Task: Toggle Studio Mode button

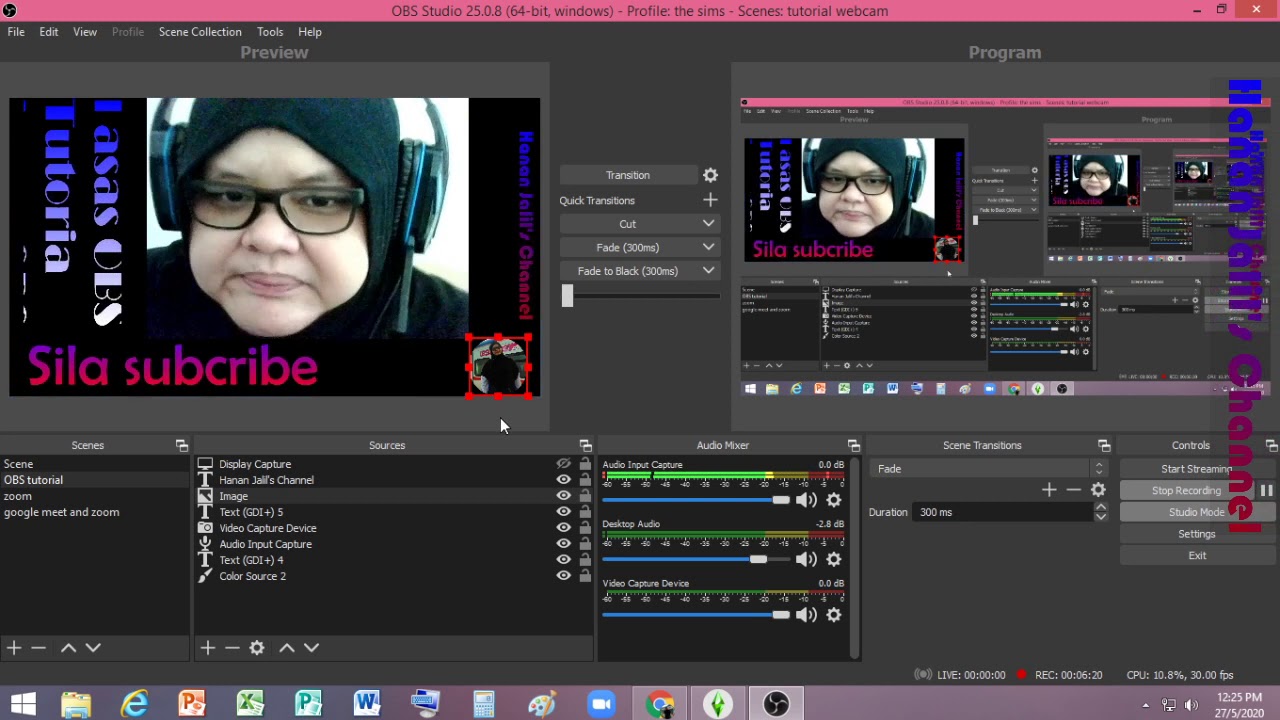Action: tap(1196, 512)
